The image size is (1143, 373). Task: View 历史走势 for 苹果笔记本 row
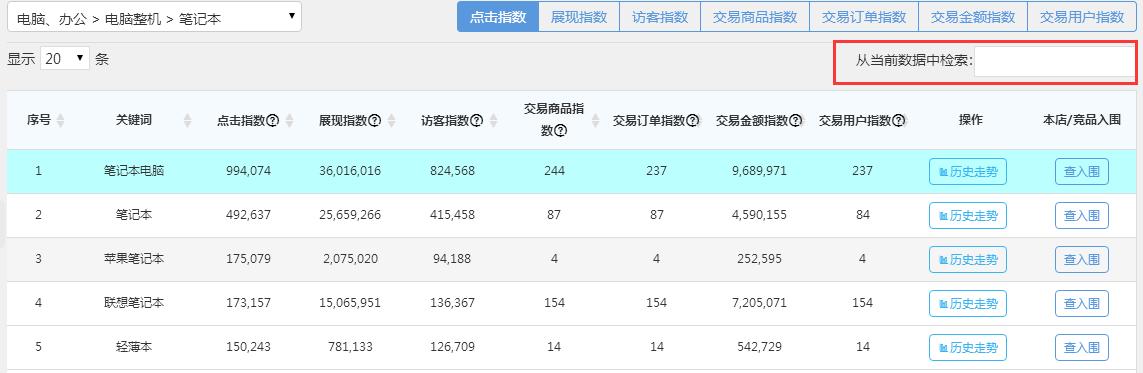click(x=968, y=259)
